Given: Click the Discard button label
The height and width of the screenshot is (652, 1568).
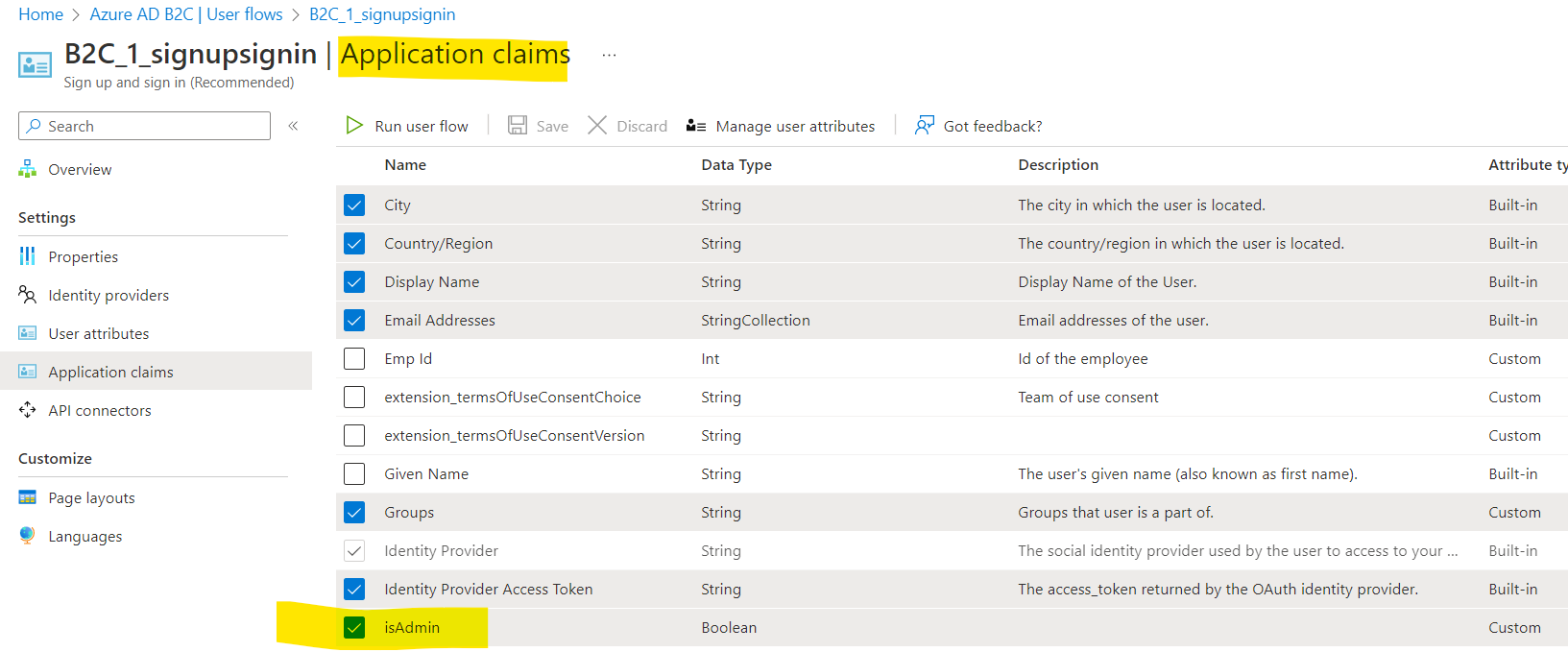Looking at the screenshot, I should tap(641, 126).
